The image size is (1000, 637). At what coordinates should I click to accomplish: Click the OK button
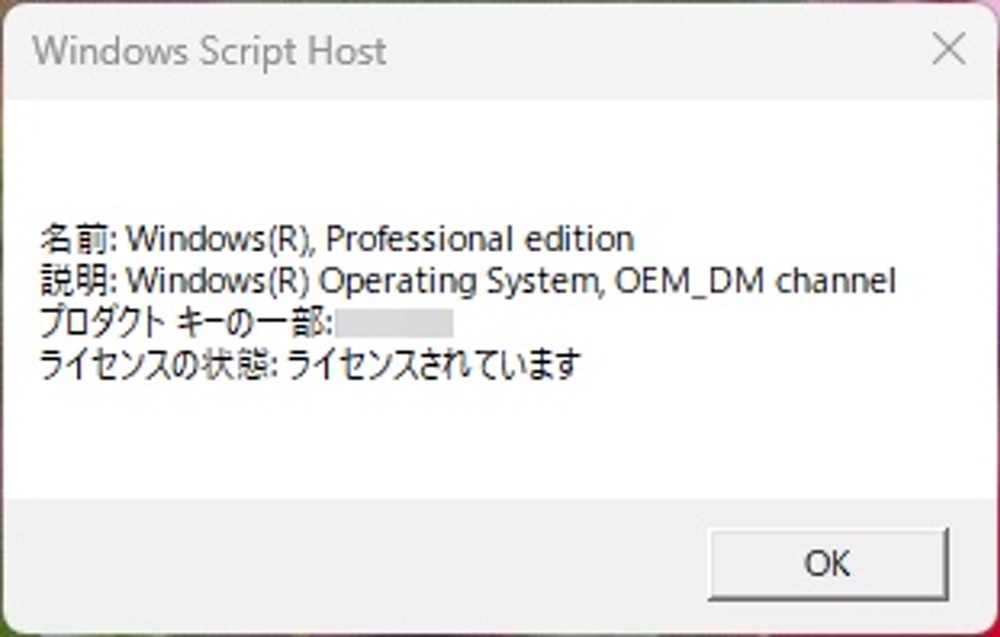[x=828, y=564]
